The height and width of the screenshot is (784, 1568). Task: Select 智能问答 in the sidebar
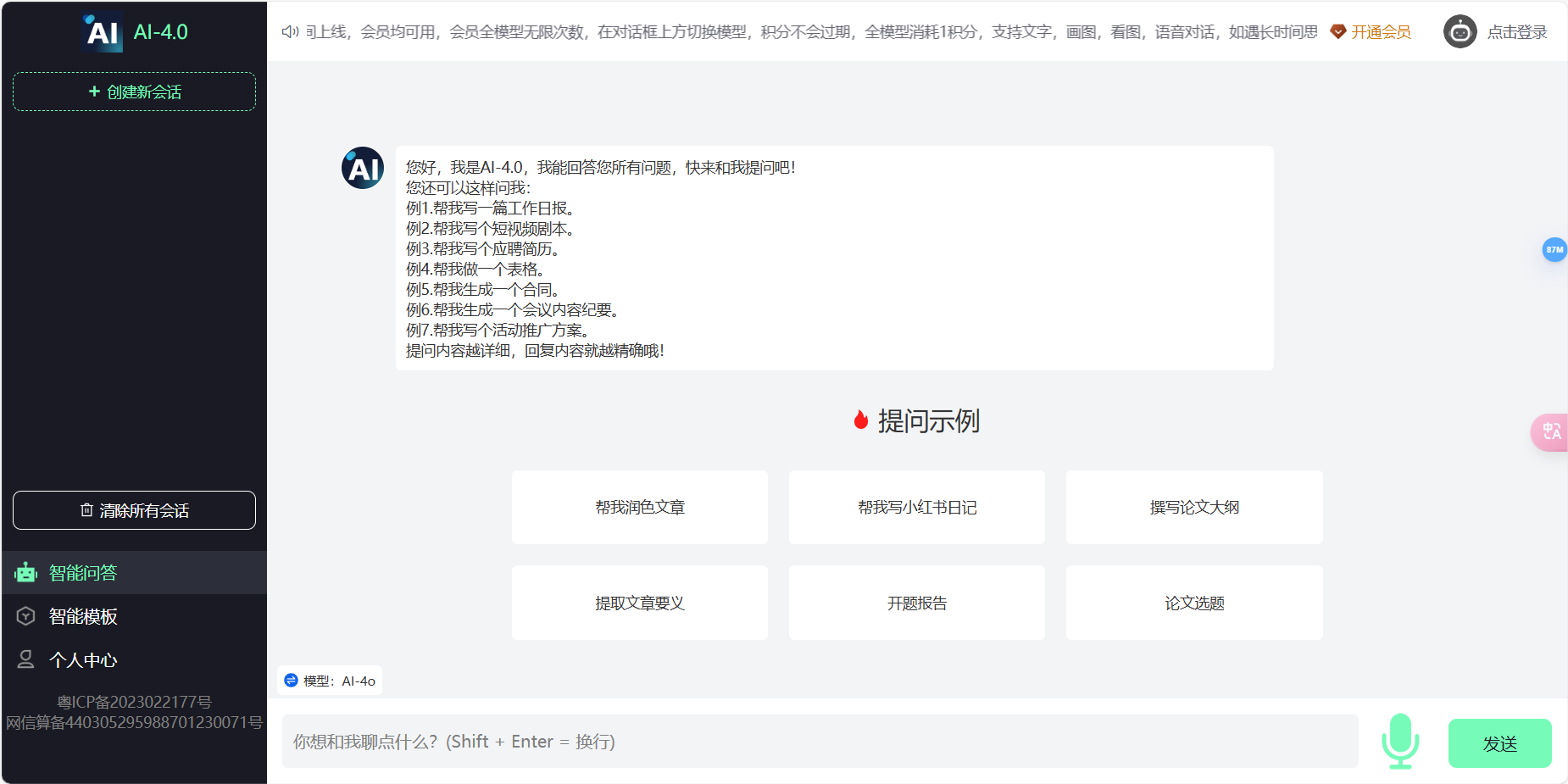click(81, 572)
